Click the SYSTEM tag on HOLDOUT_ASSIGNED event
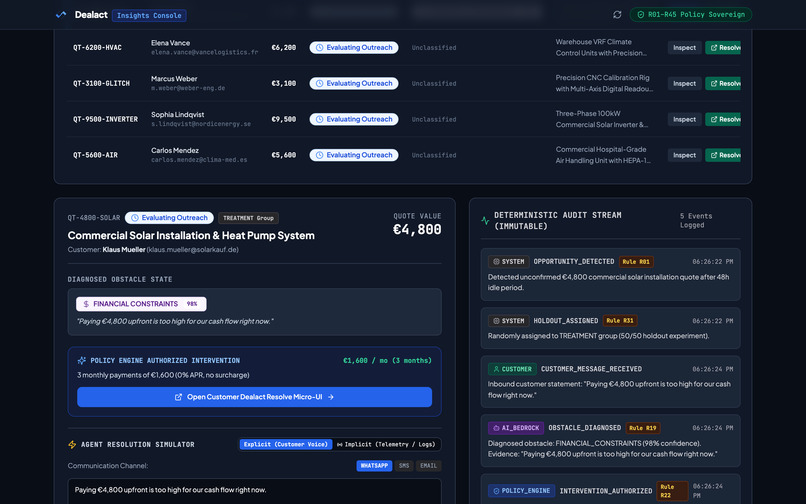 point(508,321)
